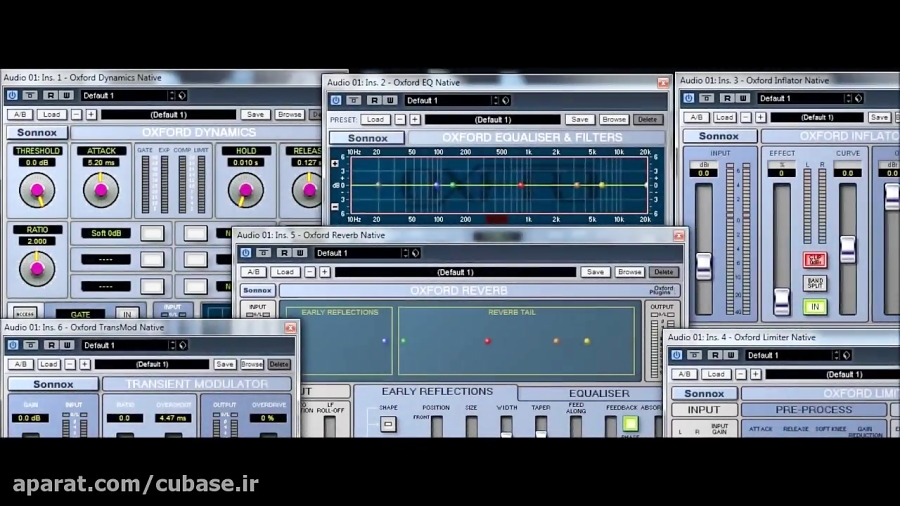
Task: Click the red EQ band node
Action: point(521,185)
